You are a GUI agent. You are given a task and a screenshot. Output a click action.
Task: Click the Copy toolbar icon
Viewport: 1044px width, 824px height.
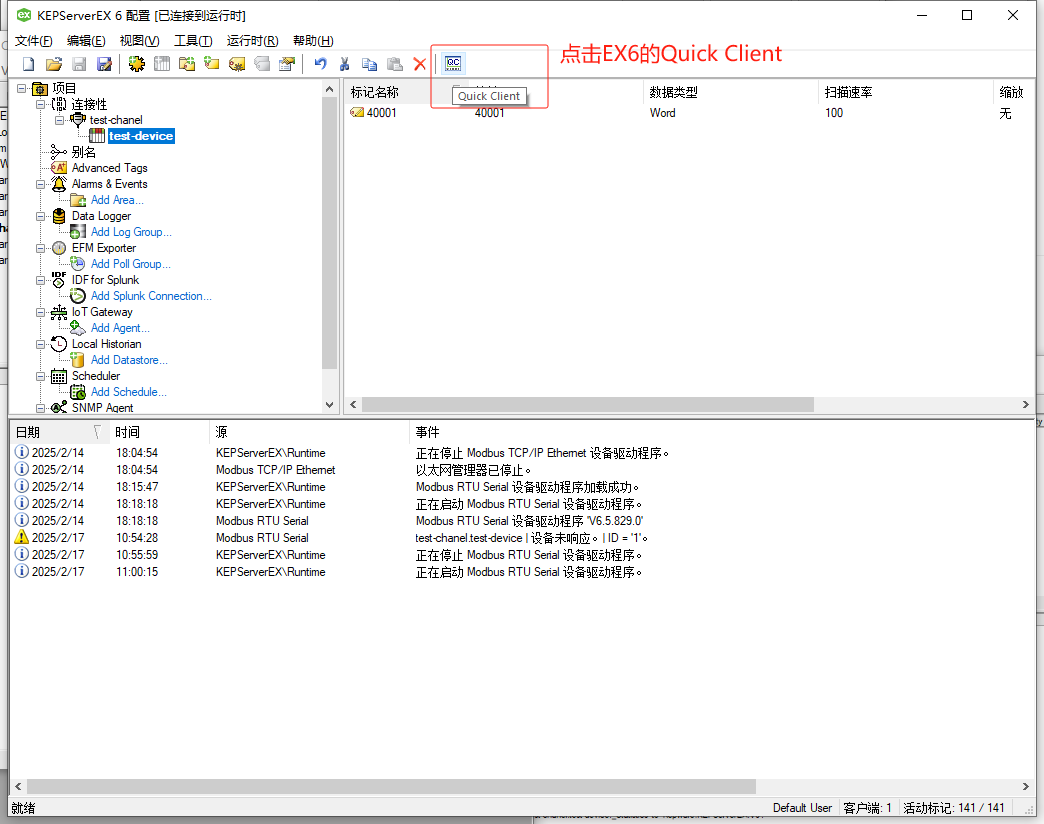370,64
